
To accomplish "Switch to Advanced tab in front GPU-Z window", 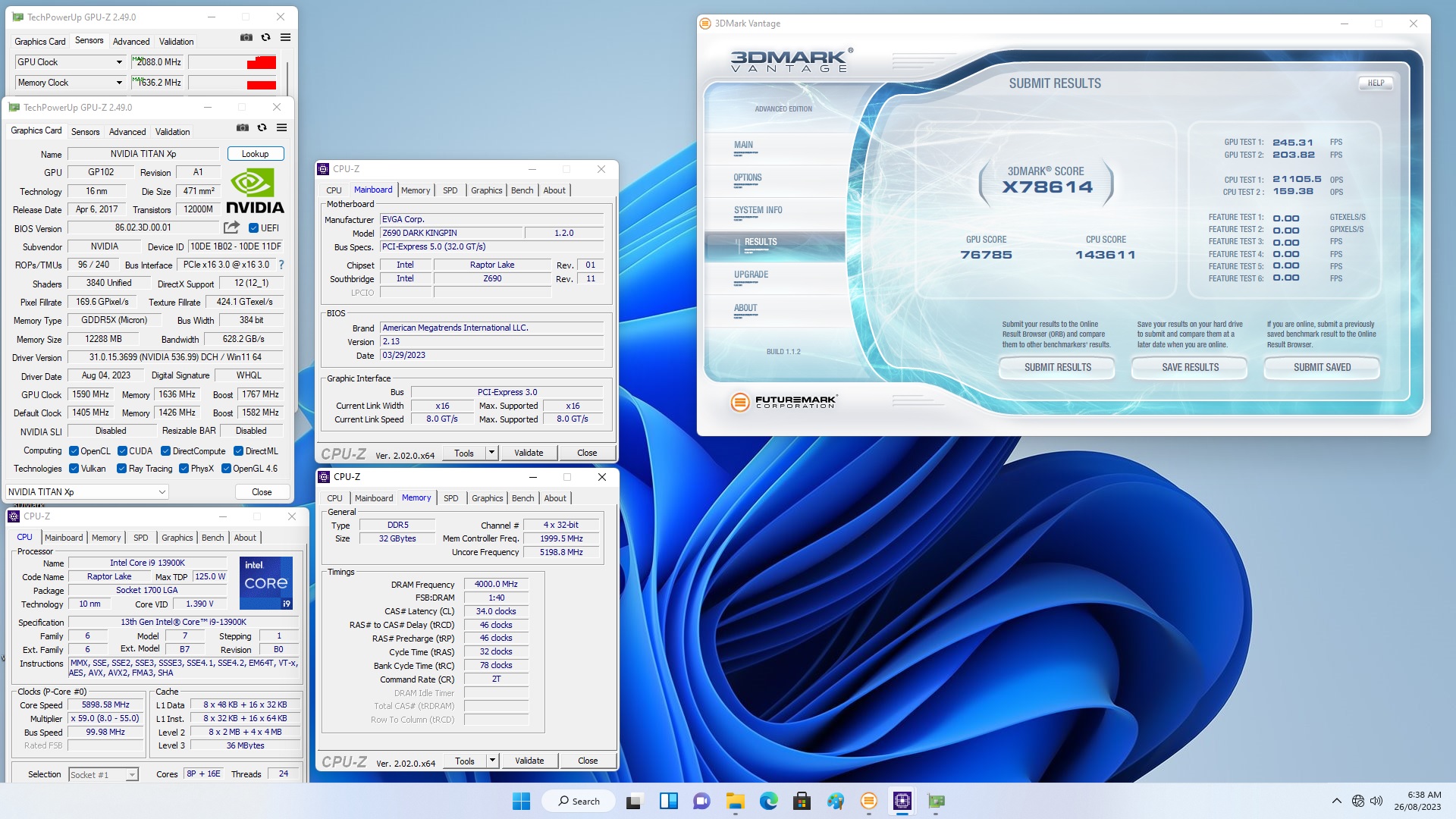I will click(x=127, y=132).
